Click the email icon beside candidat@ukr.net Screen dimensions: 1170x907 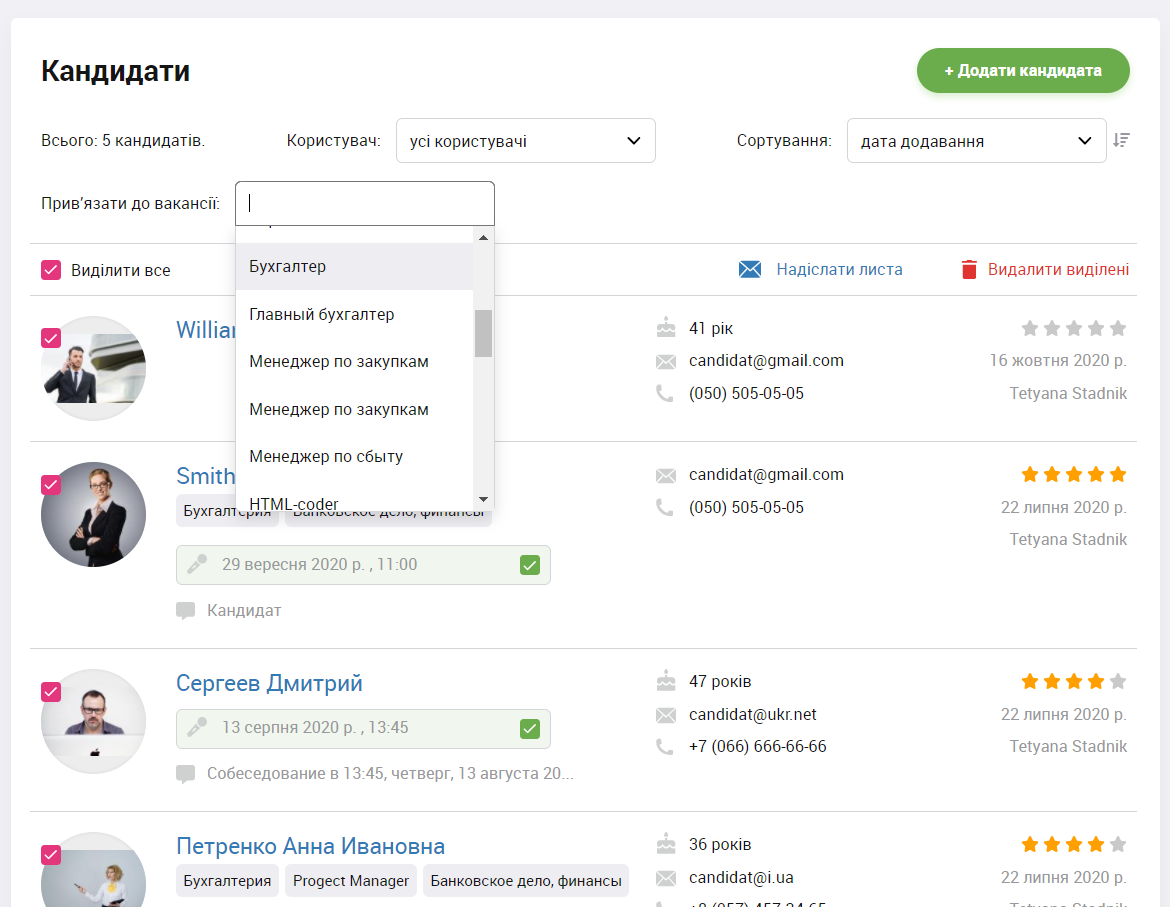[x=665, y=714]
